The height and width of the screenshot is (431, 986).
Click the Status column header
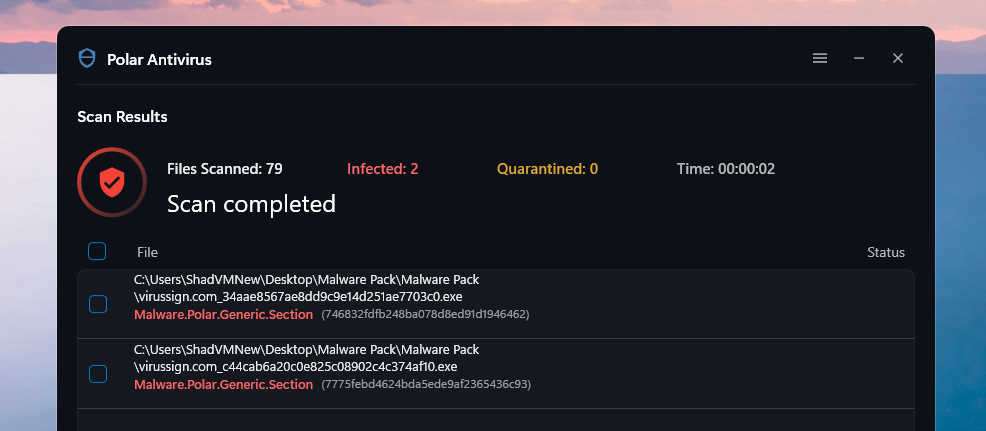coord(885,252)
